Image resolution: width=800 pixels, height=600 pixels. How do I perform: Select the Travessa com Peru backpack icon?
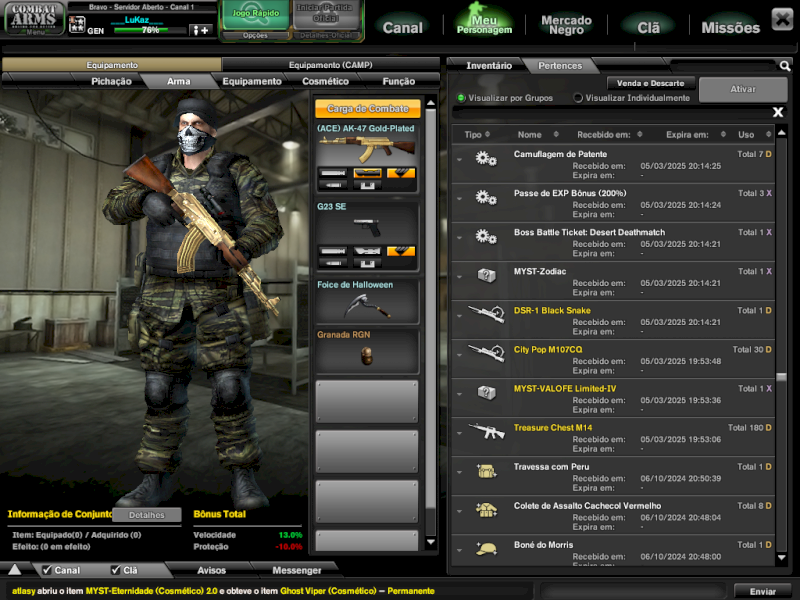click(486, 471)
